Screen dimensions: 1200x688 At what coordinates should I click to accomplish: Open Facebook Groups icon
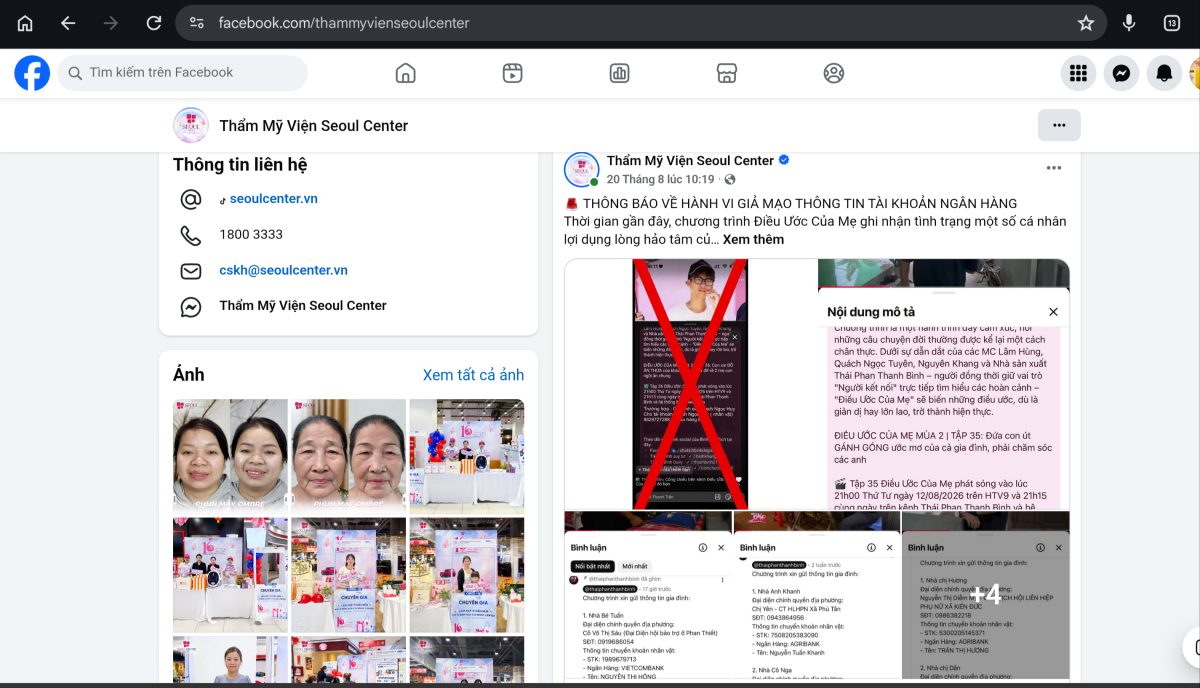coord(834,73)
